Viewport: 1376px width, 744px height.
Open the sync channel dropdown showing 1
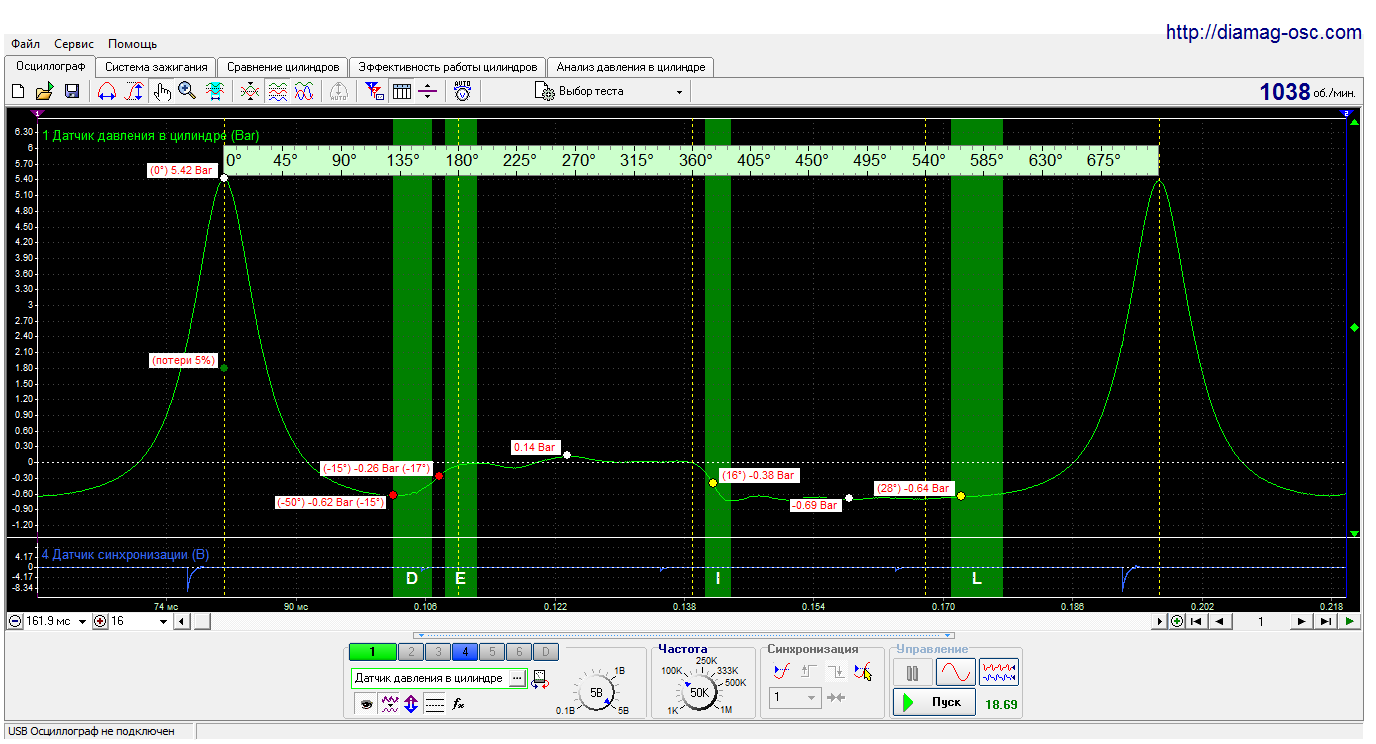coord(795,697)
